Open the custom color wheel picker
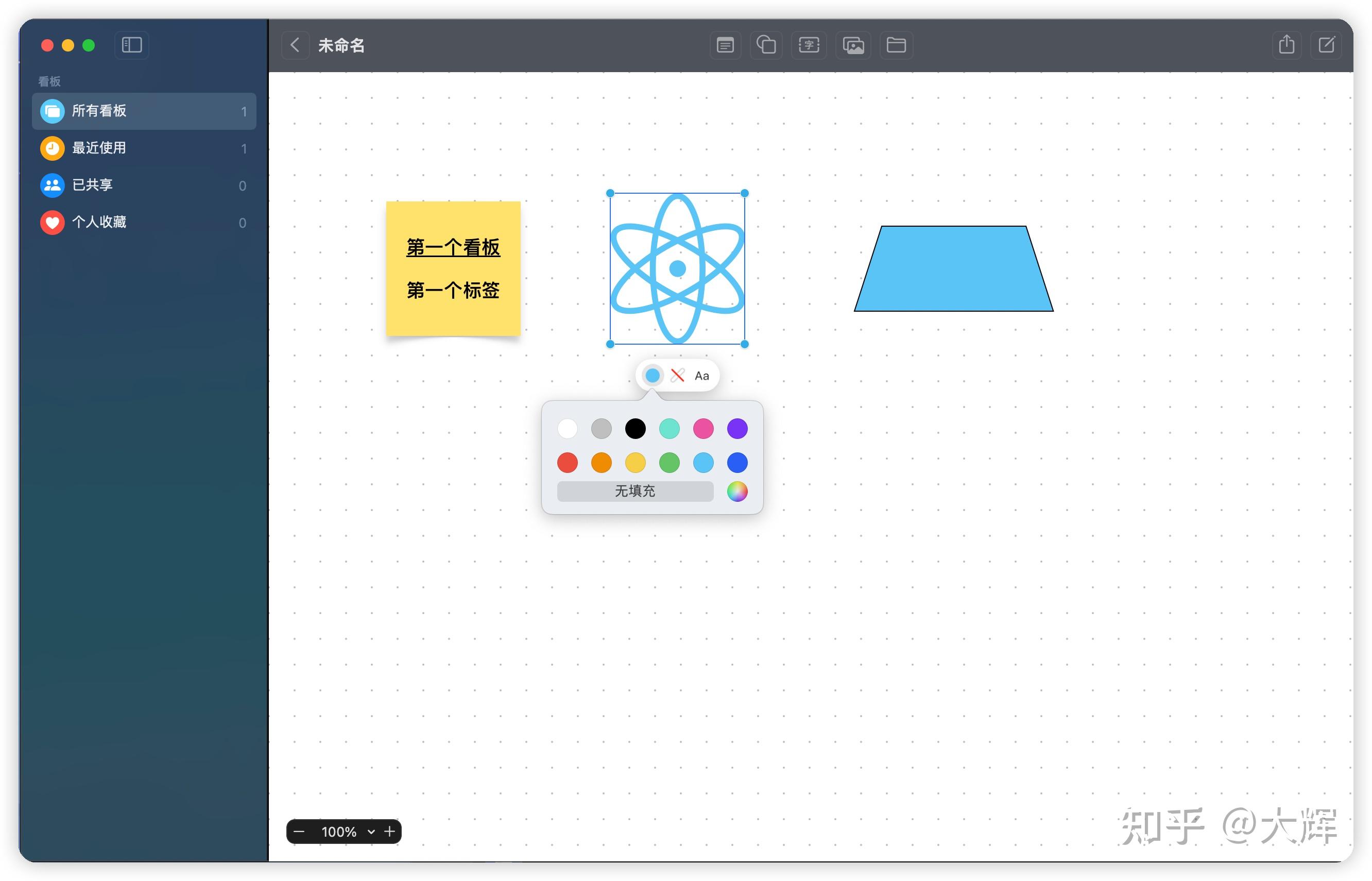Viewport: 1372px width, 881px height. coord(736,492)
